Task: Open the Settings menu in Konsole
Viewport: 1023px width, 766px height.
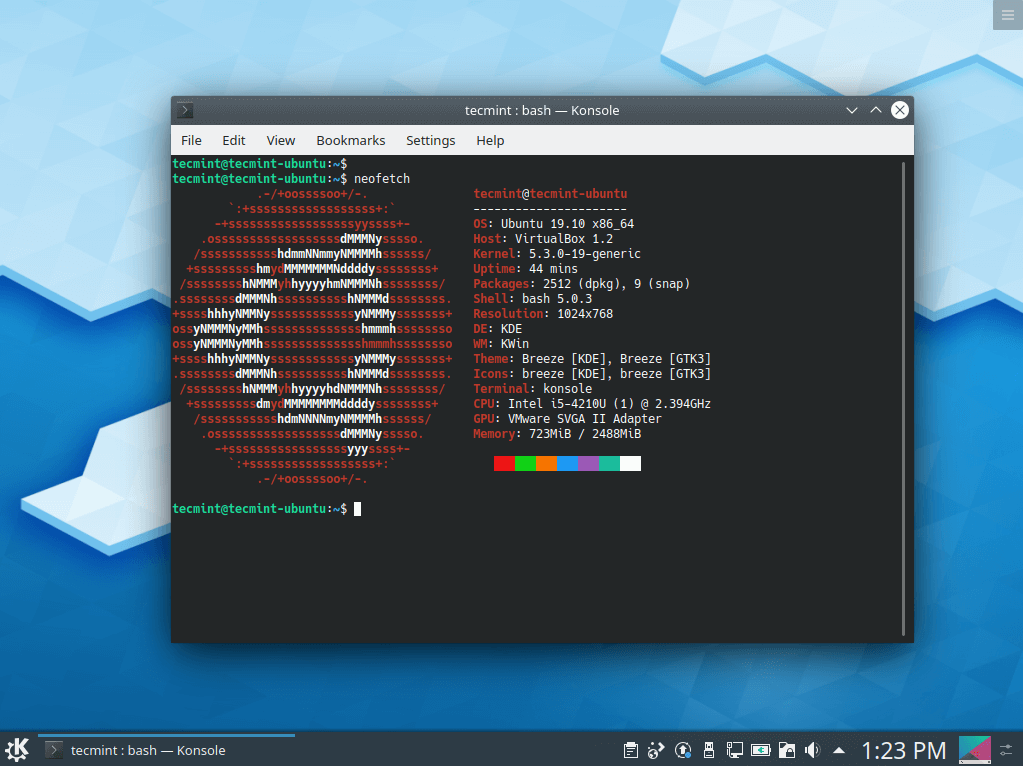Action: [430, 140]
